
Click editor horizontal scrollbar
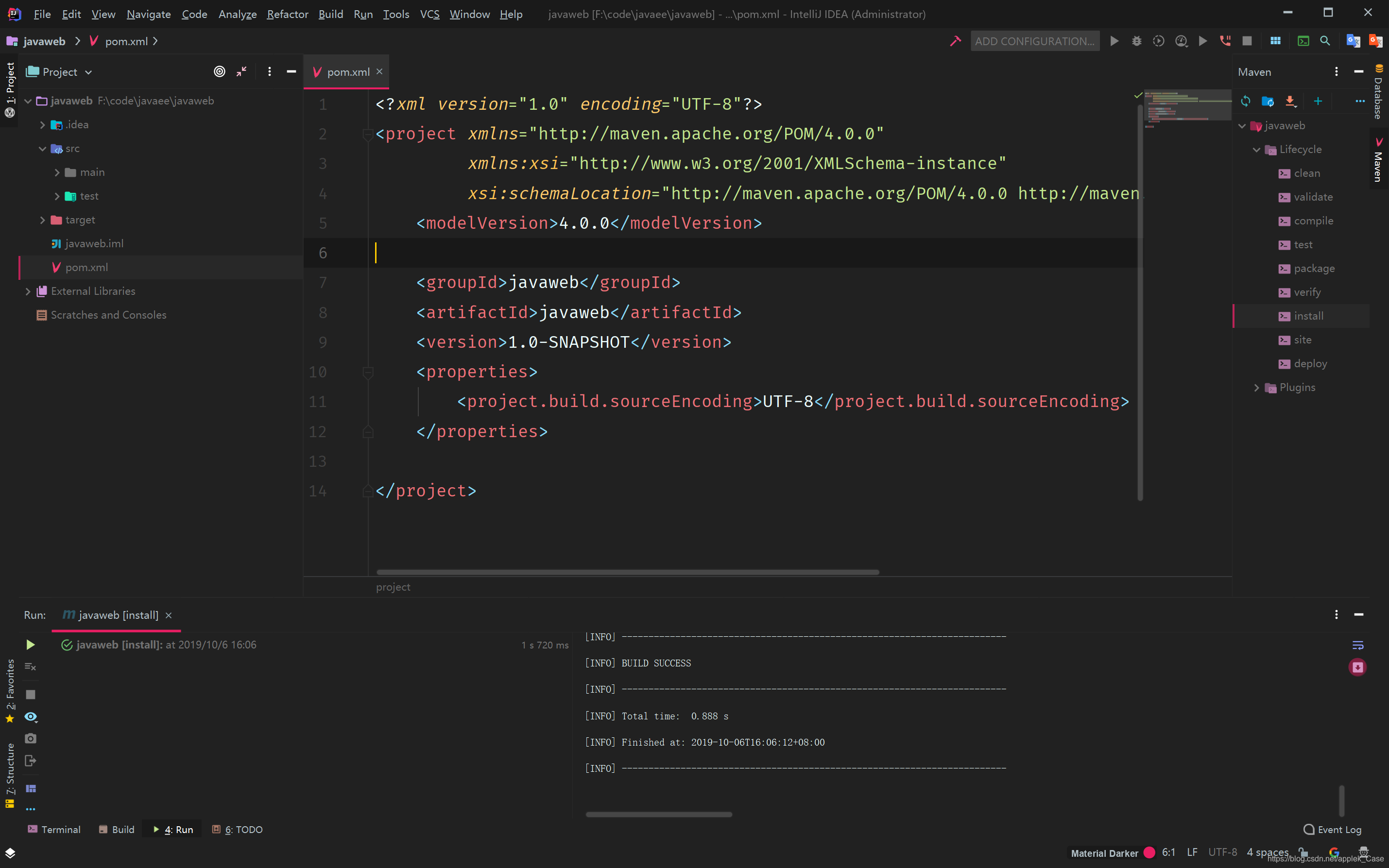[x=627, y=572]
